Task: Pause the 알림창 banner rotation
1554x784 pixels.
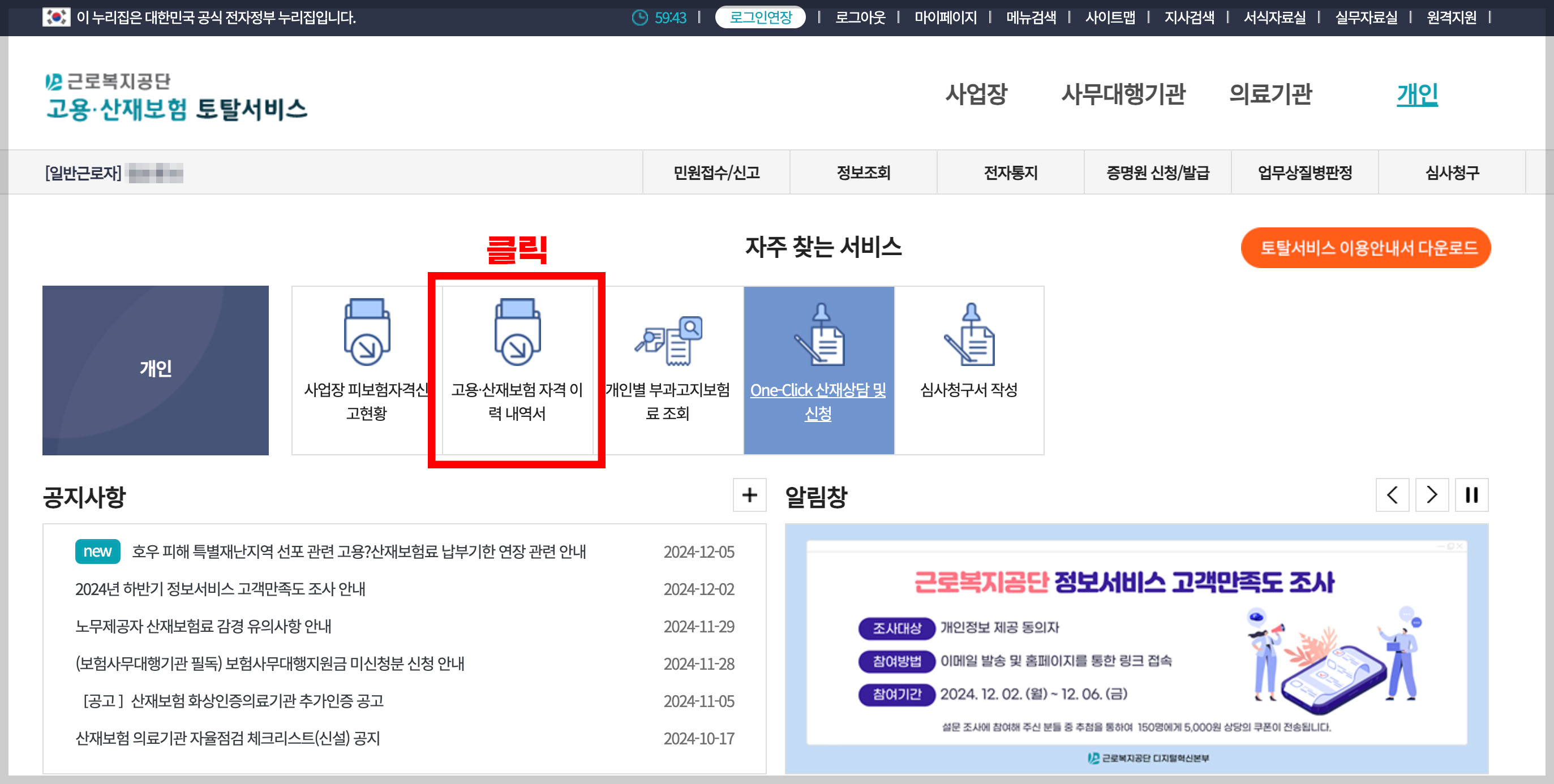Action: click(x=1472, y=495)
